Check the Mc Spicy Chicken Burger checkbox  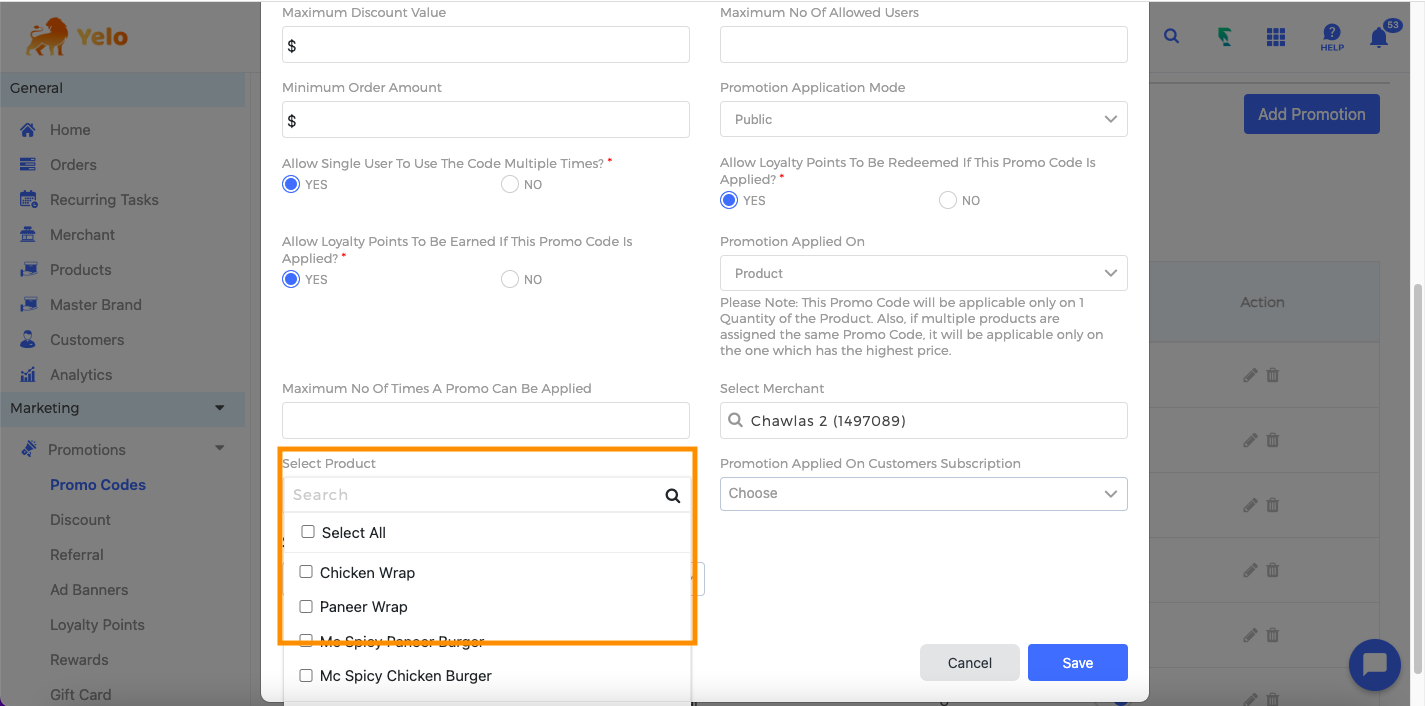307,676
